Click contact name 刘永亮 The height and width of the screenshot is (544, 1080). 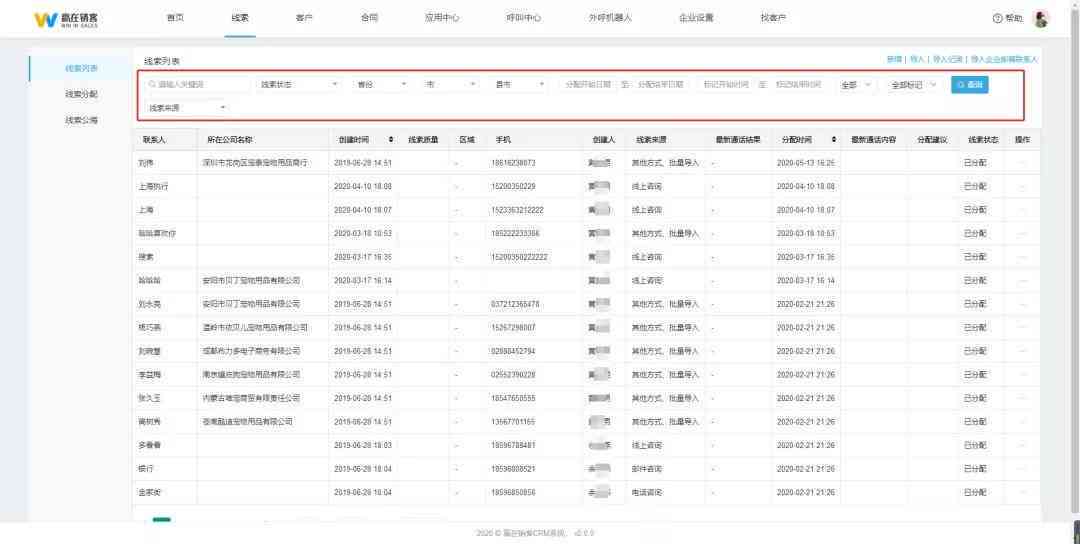click(x=149, y=304)
